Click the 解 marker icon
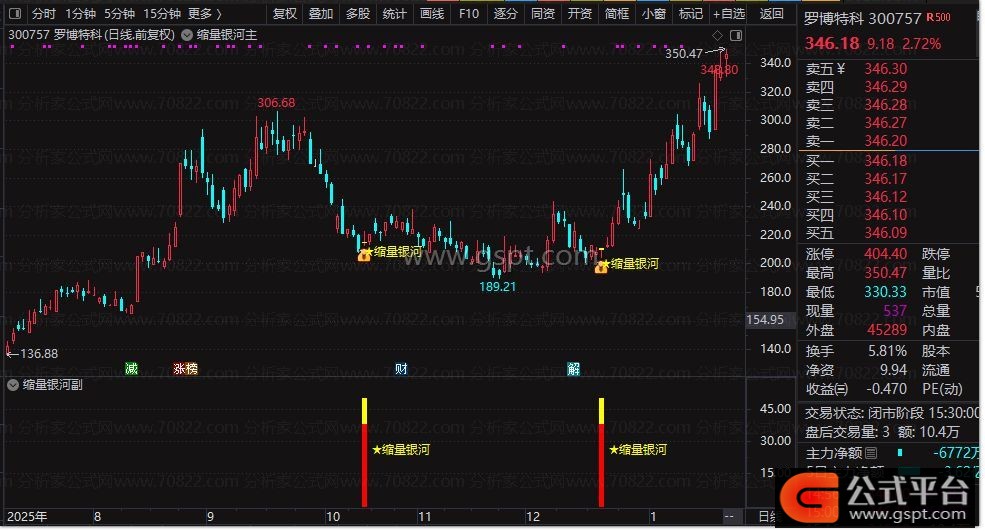This screenshot has height=531, width=985. [573, 368]
